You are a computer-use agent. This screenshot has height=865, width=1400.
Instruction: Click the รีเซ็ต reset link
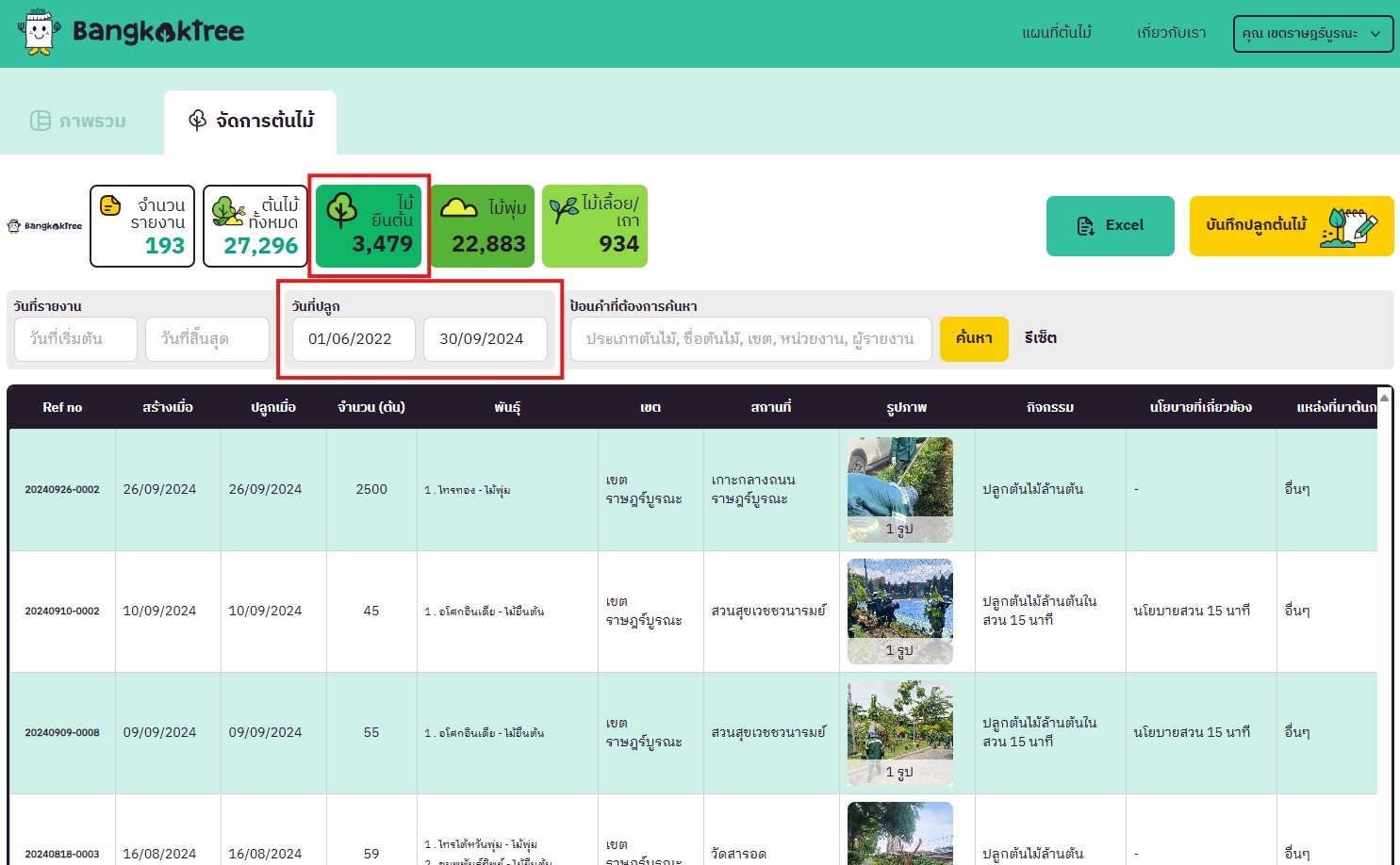click(x=1041, y=338)
